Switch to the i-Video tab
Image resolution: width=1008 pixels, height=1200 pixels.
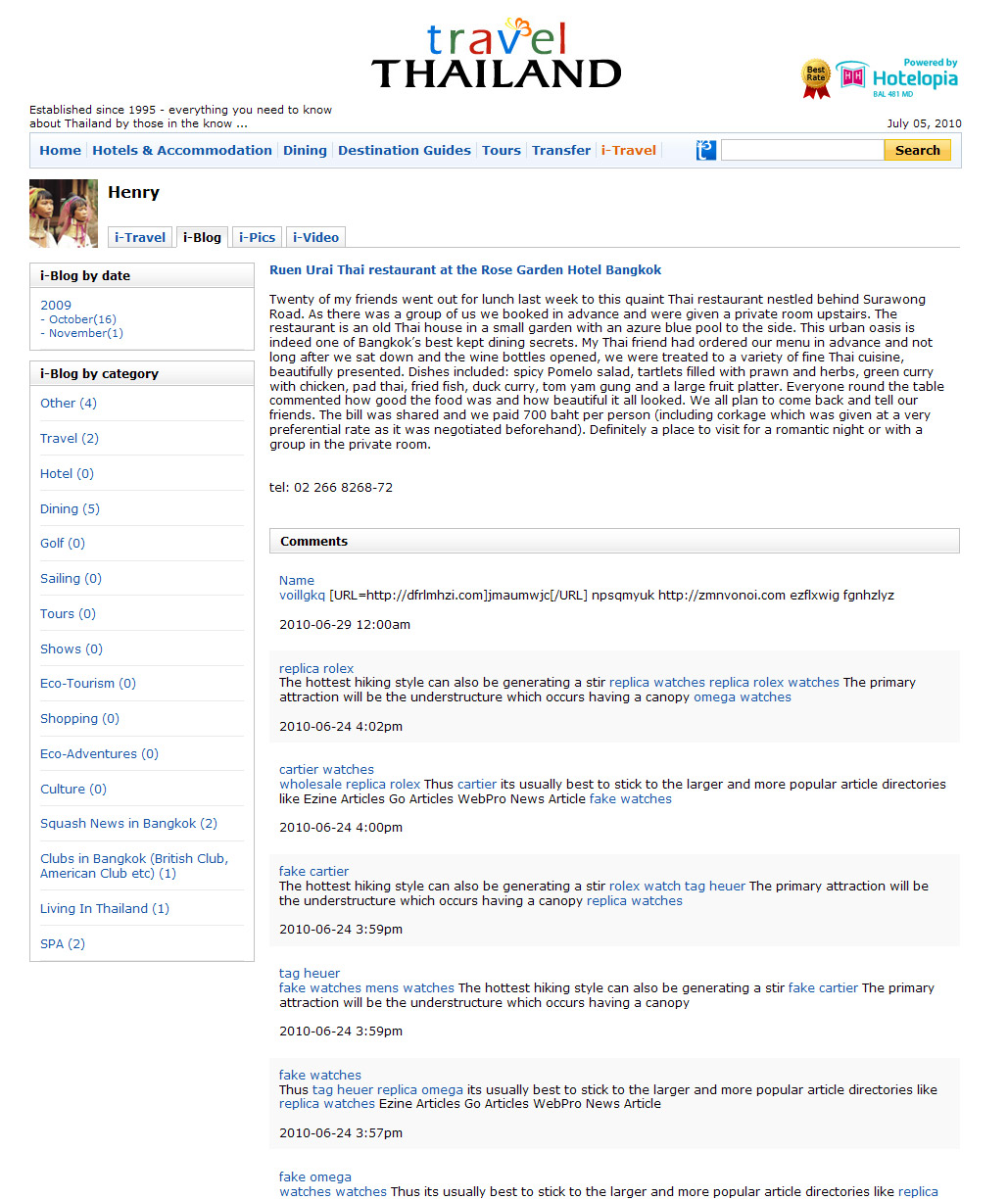(315, 237)
